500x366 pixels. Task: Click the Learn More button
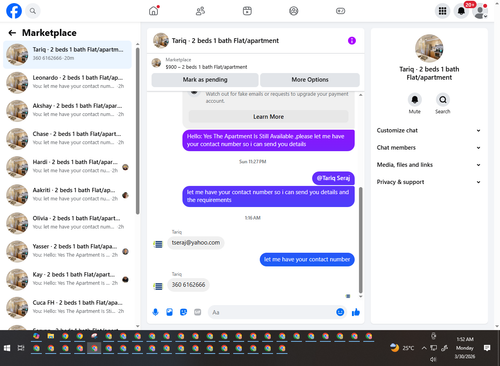[x=268, y=117]
